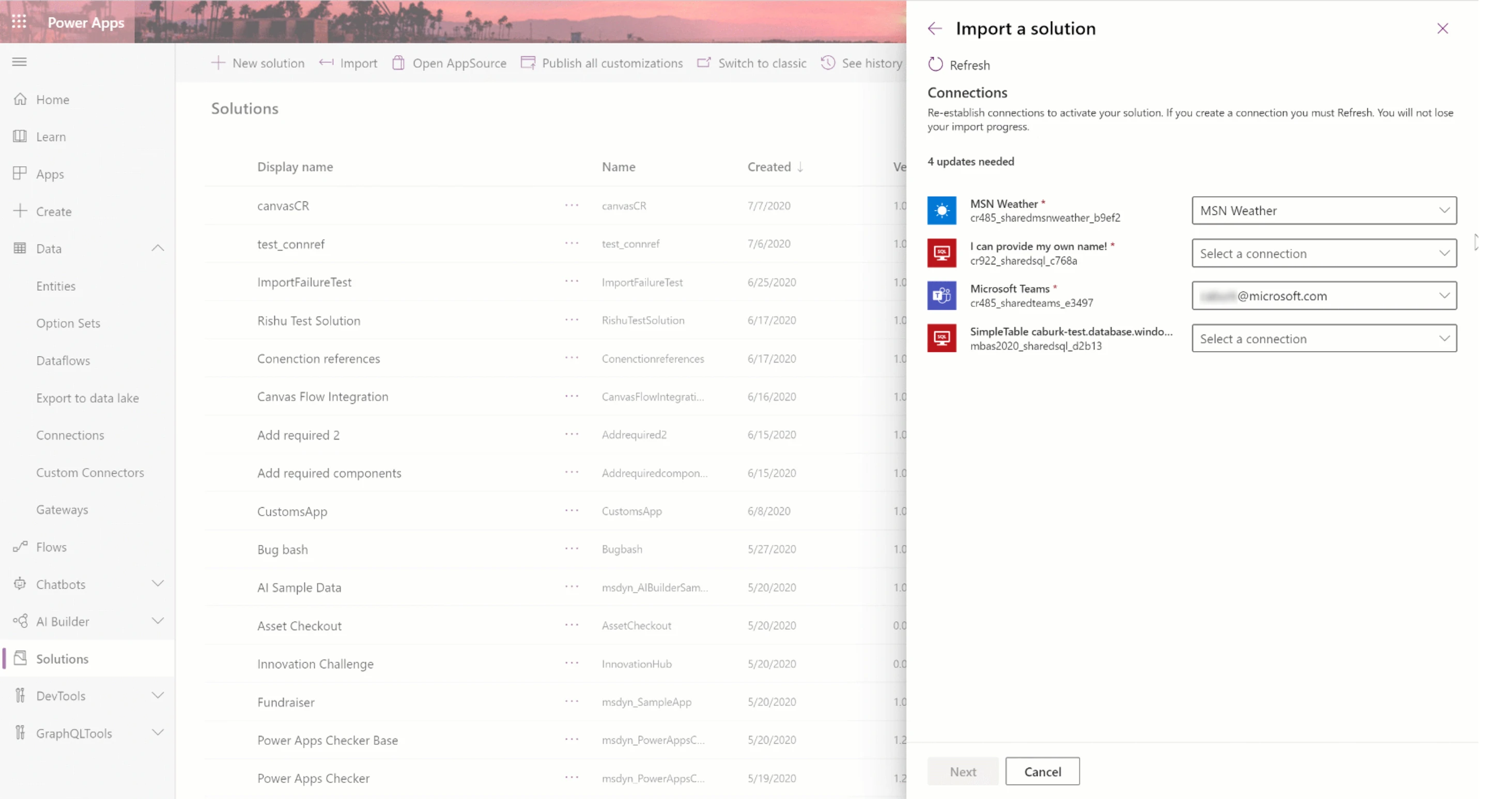Open Connections under Data
The image size is (1512, 799).
[x=70, y=435]
